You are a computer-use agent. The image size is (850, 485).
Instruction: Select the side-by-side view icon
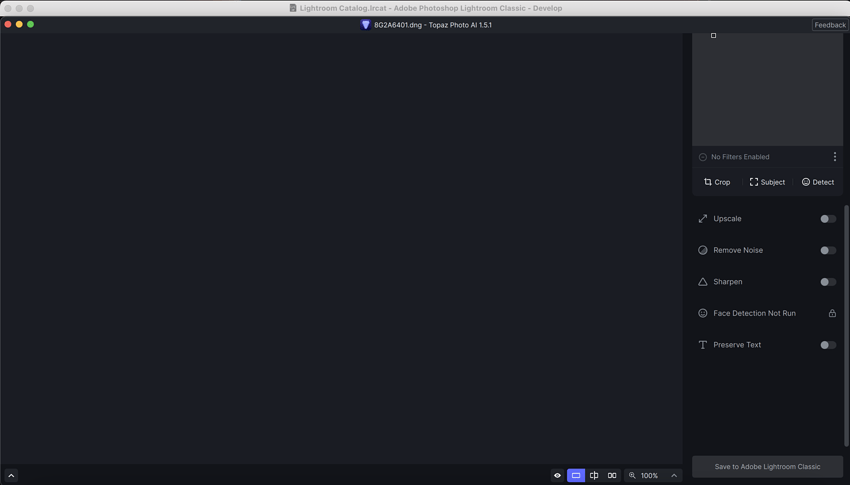click(612, 475)
